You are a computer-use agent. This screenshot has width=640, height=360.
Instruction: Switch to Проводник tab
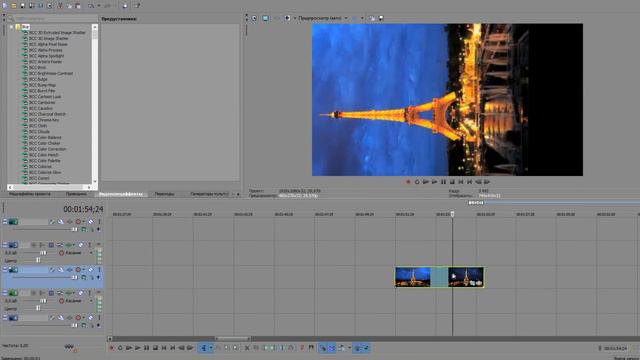pos(76,194)
